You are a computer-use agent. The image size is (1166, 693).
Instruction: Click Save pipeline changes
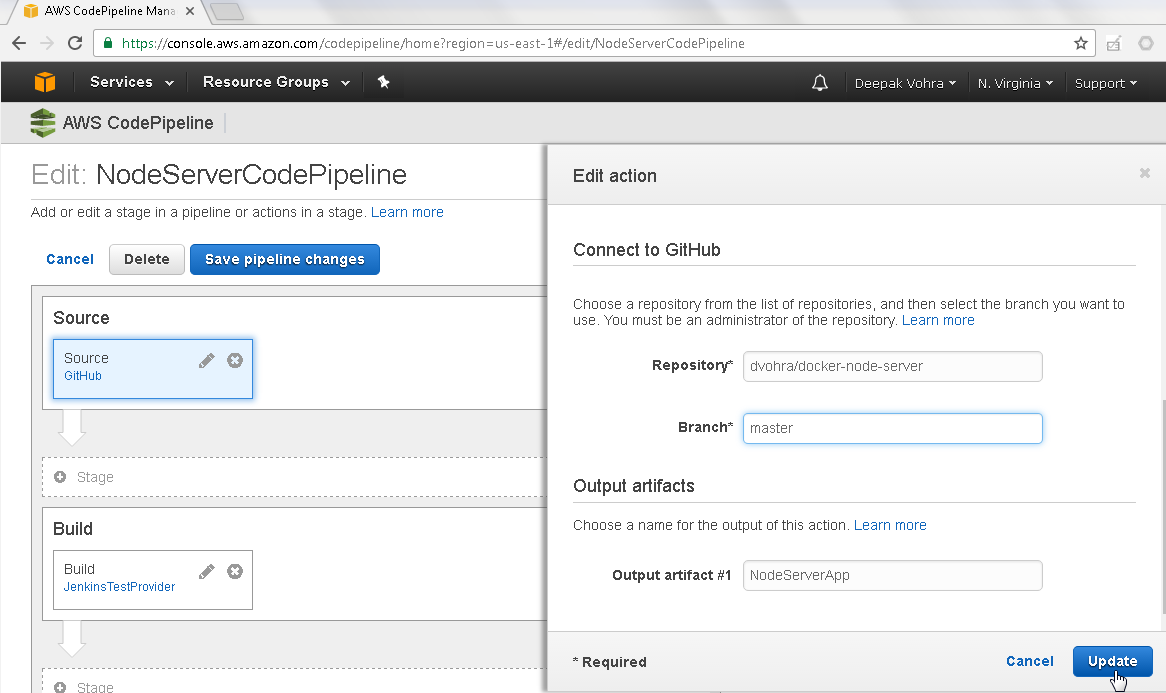click(285, 260)
